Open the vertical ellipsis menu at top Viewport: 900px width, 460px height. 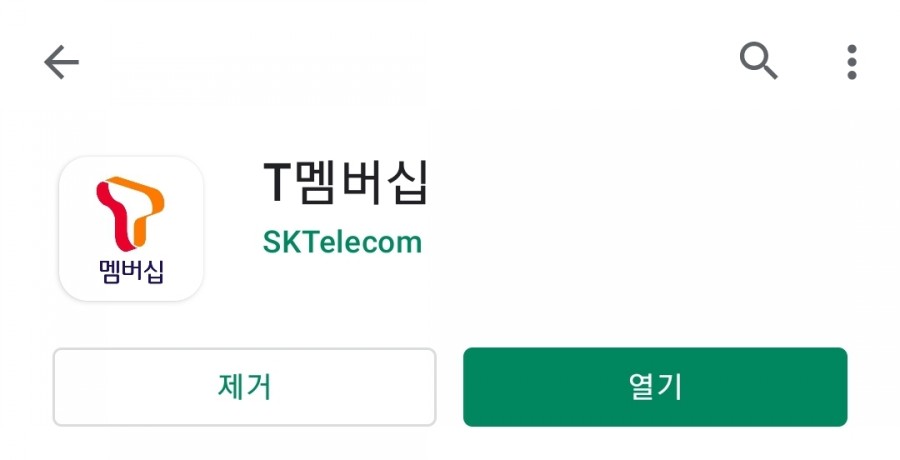(x=852, y=62)
